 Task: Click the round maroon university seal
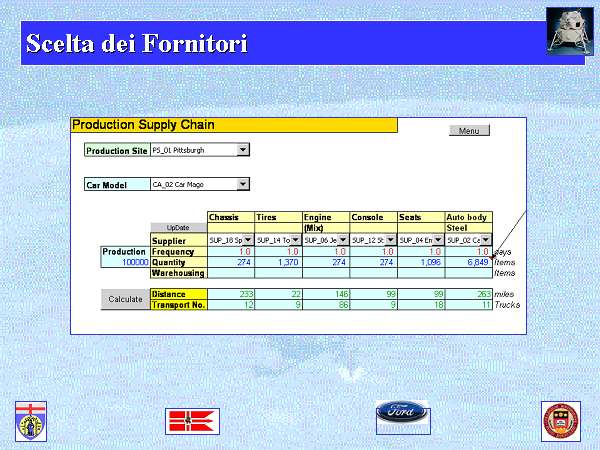pyautogui.click(x=561, y=421)
